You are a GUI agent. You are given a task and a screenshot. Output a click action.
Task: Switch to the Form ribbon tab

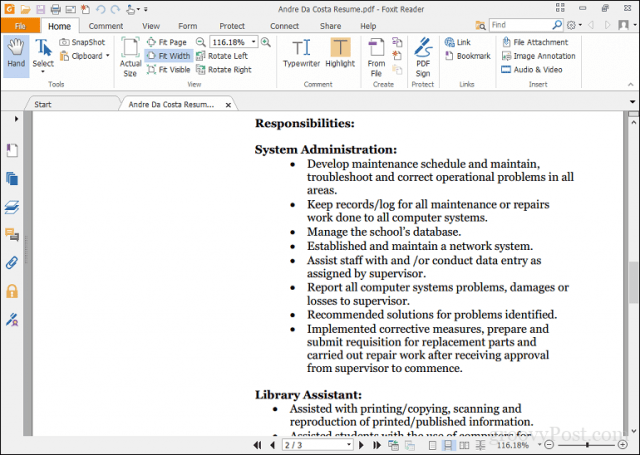(x=188, y=26)
